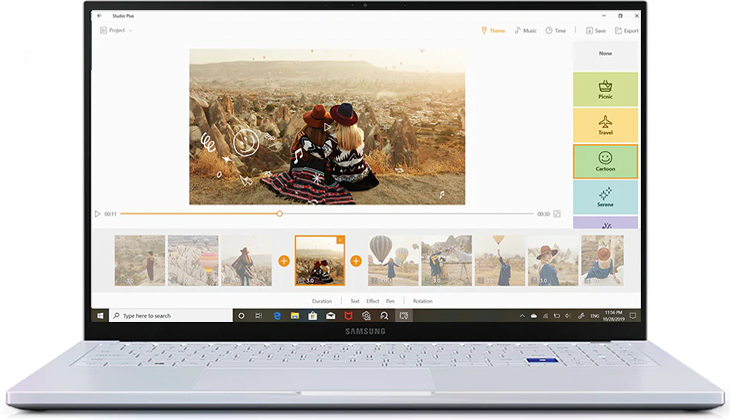Open the Effect option

click(373, 301)
